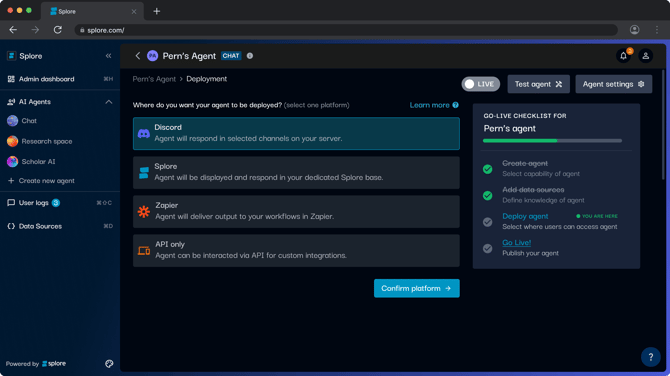Collapse the sidebar with double chevron
The image size is (670, 376).
[109, 56]
